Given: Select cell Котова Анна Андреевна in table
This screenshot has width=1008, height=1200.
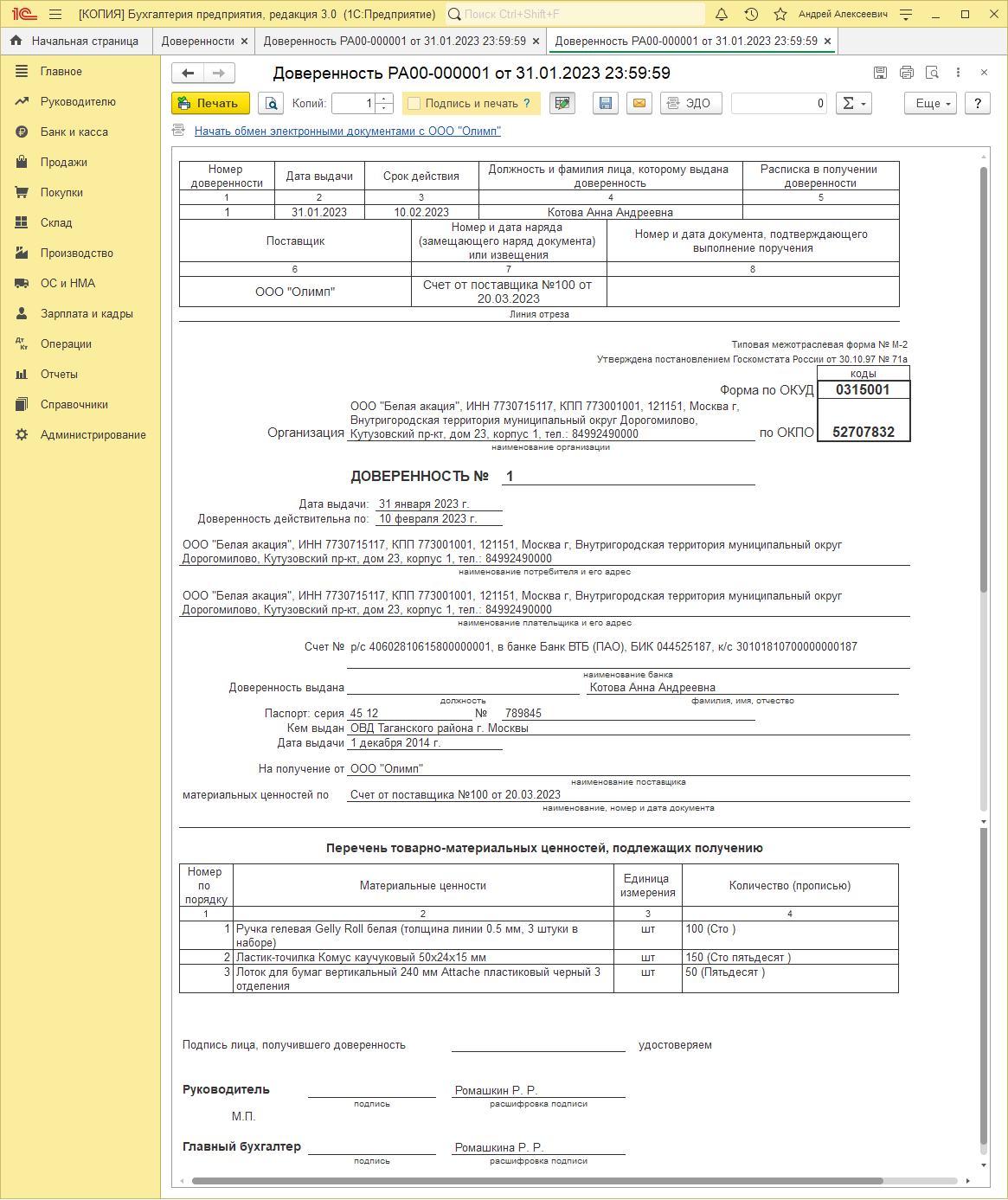Looking at the screenshot, I should click(x=610, y=212).
